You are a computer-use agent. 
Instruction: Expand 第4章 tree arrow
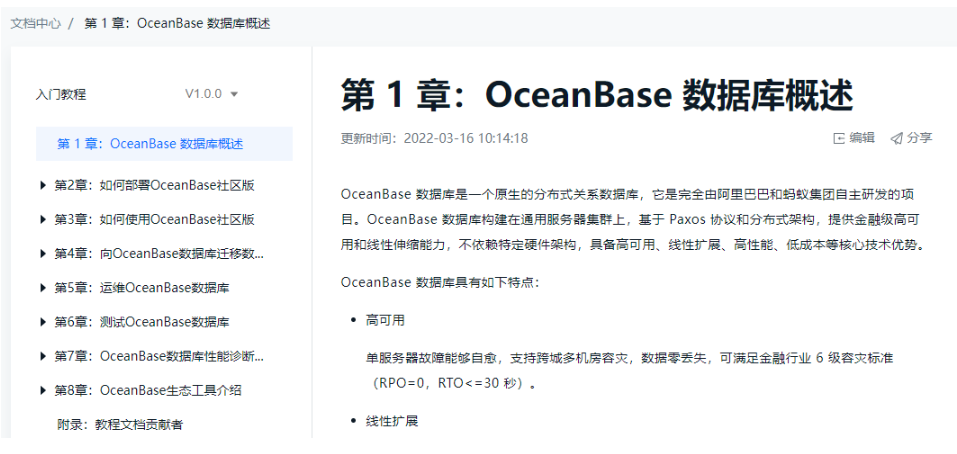click(43, 253)
